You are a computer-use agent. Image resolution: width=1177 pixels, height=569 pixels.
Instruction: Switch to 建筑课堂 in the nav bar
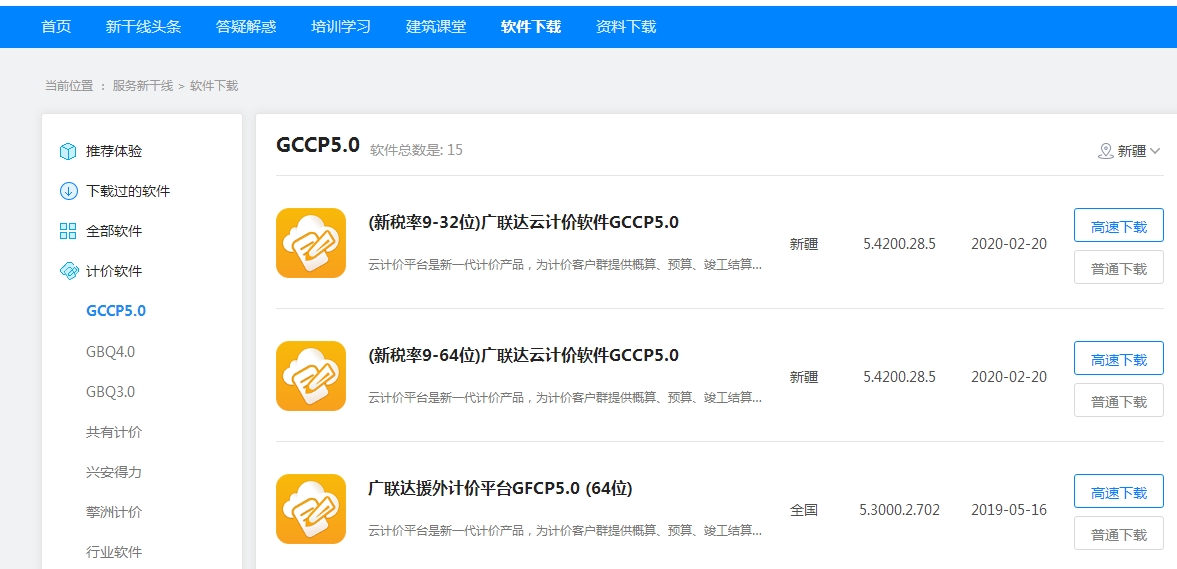[x=436, y=26]
